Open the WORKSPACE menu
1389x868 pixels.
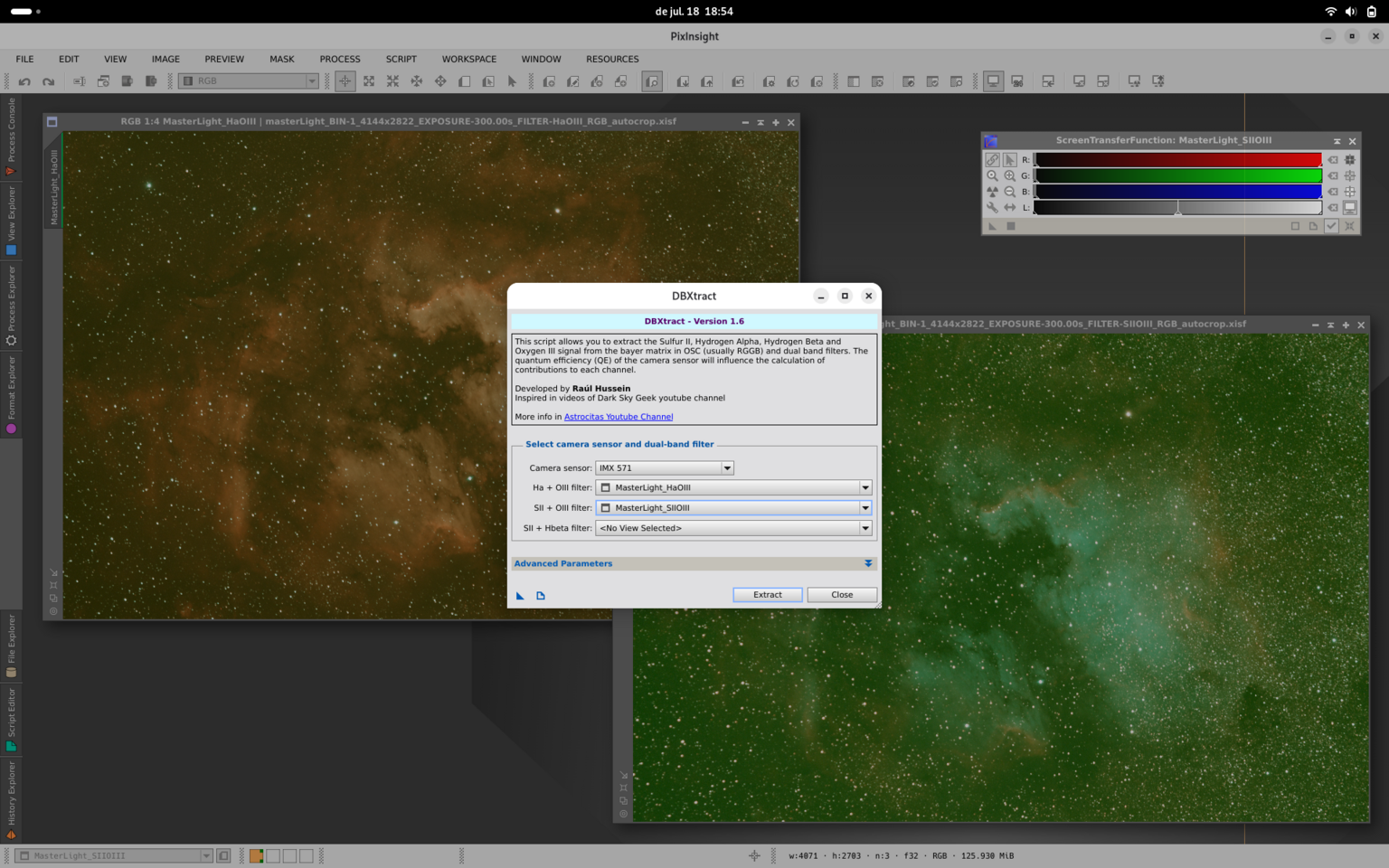[469, 59]
